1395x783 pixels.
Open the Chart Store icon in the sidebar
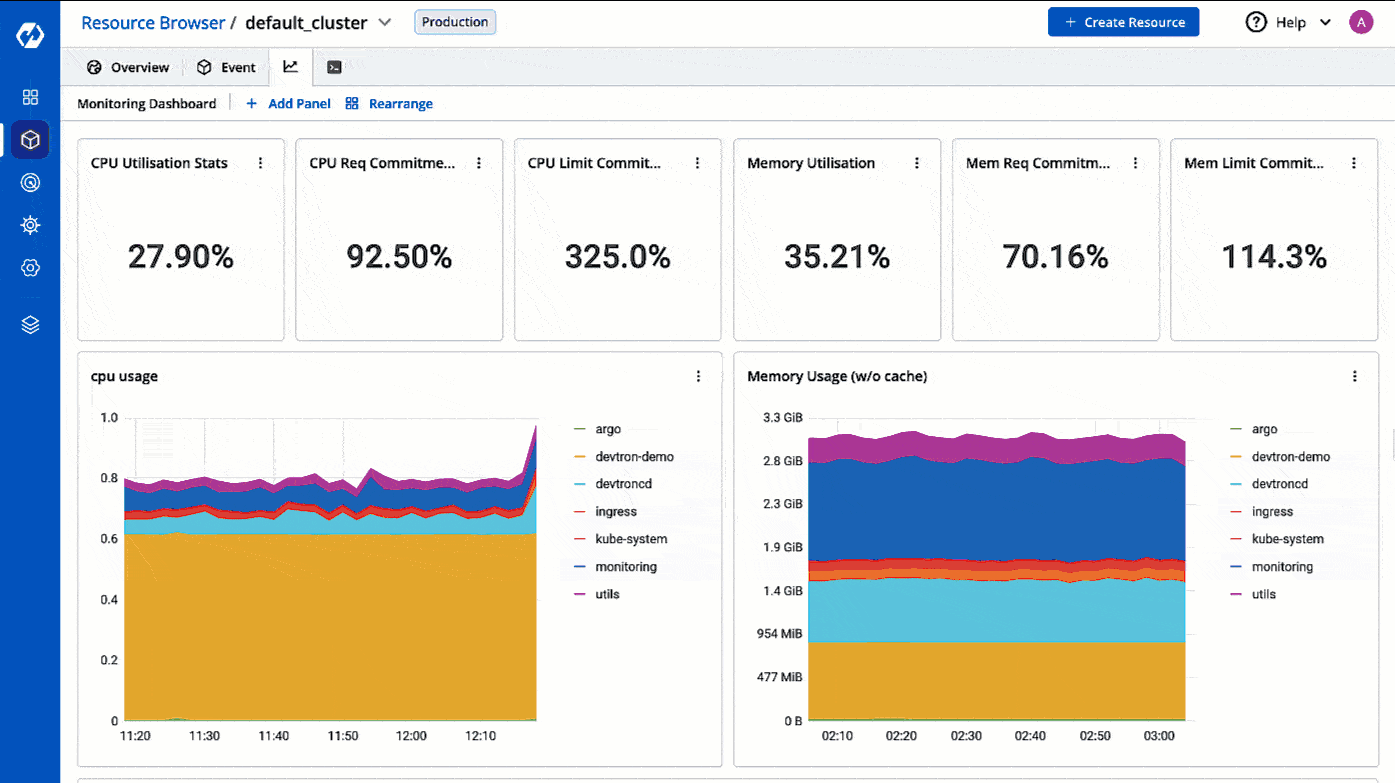30,182
